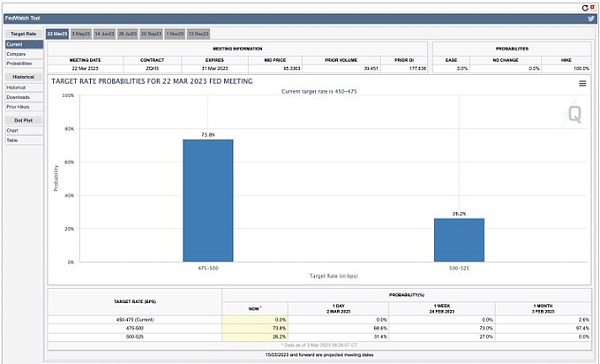Open the Probabilities sidebar item

coord(24,64)
